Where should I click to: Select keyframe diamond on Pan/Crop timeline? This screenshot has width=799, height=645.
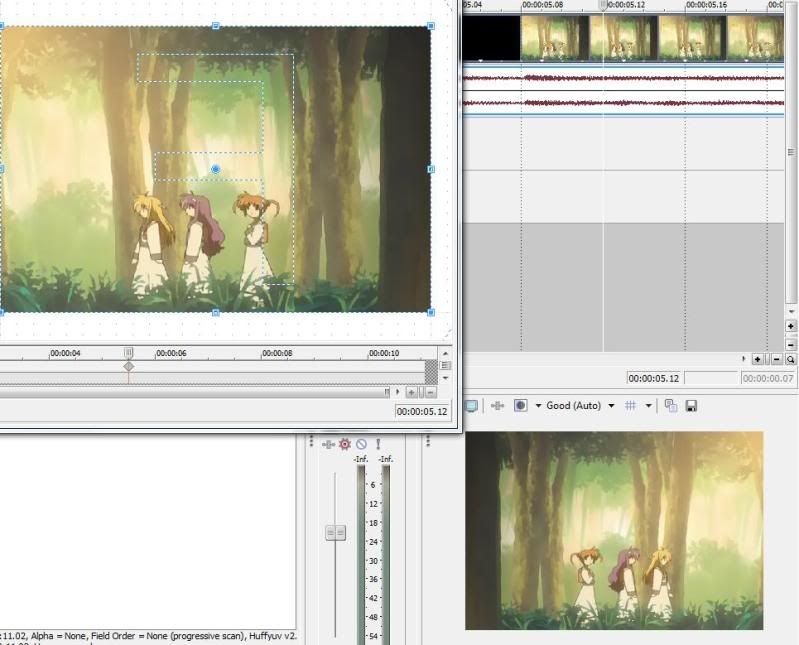(129, 366)
